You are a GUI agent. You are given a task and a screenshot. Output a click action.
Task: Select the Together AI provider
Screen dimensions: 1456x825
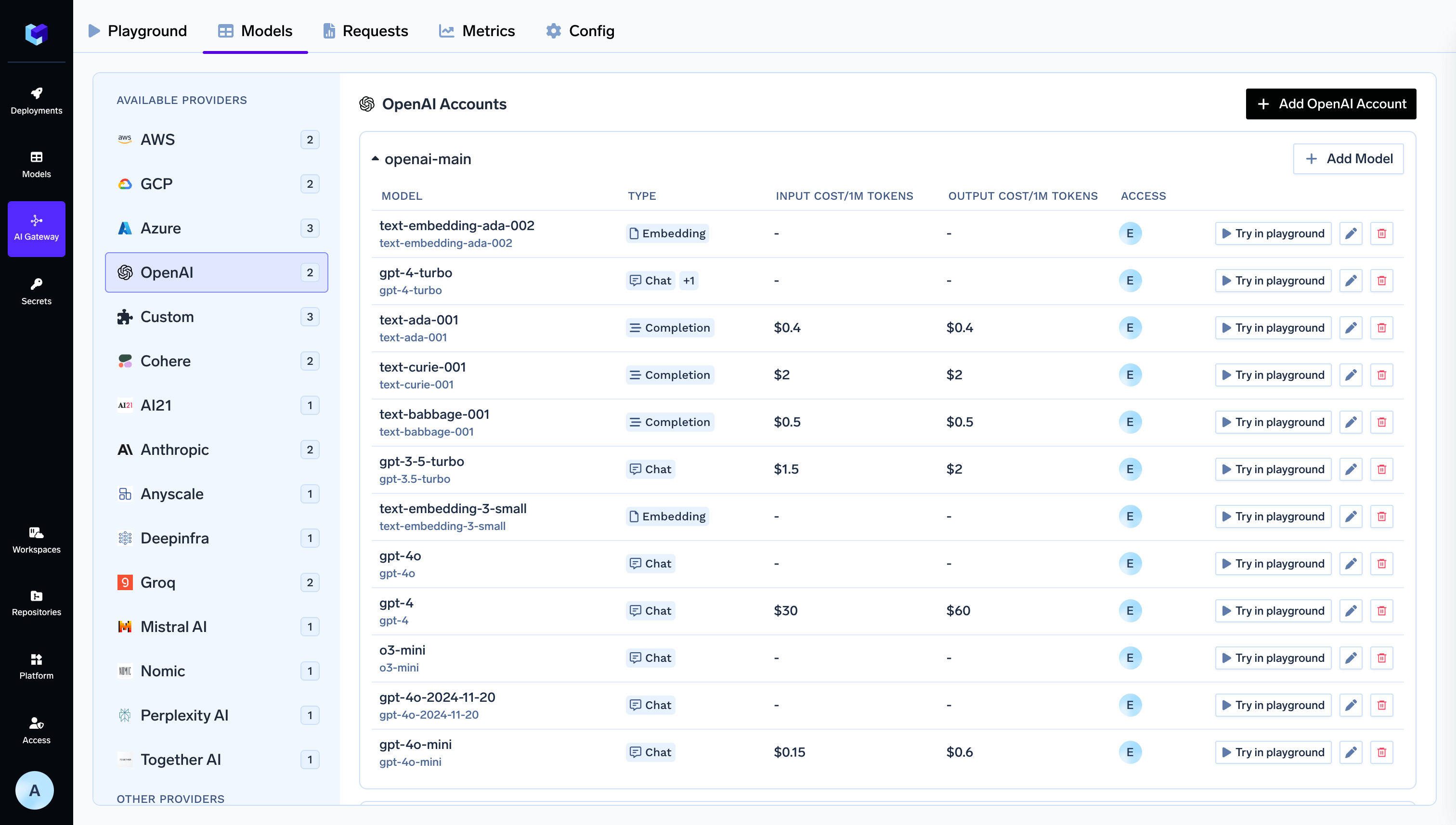tap(217, 759)
